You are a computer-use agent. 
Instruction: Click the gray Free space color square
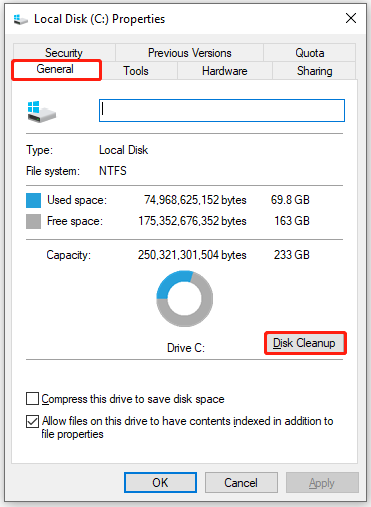click(33, 221)
